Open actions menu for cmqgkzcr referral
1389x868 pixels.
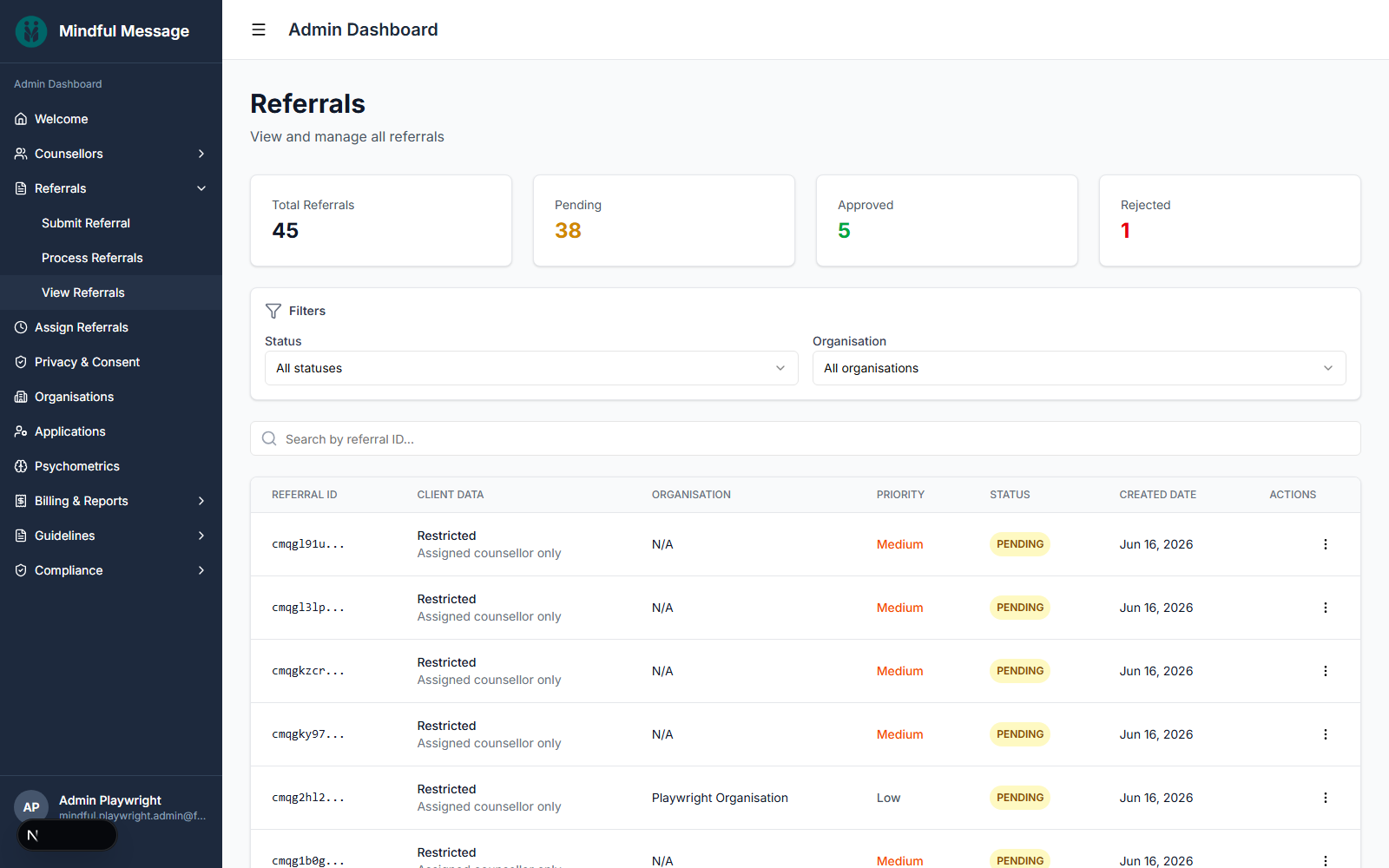point(1325,671)
